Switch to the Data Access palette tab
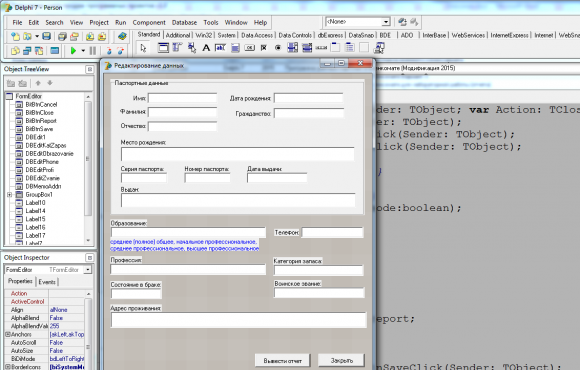 257,35
